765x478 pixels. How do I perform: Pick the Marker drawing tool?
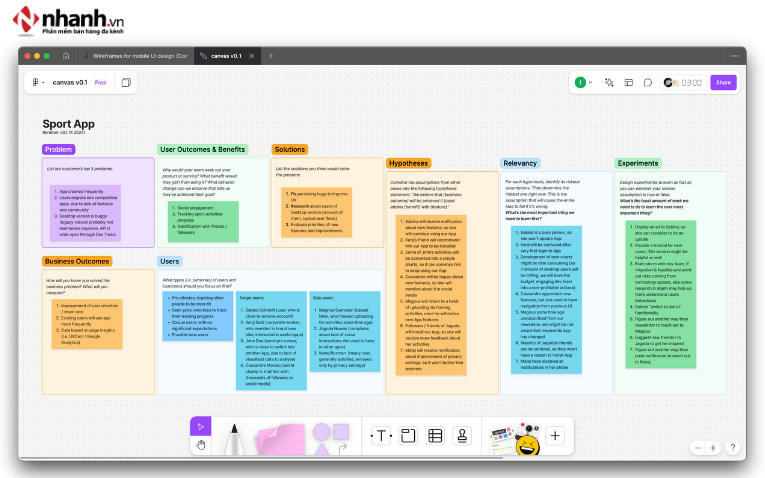pos(235,437)
